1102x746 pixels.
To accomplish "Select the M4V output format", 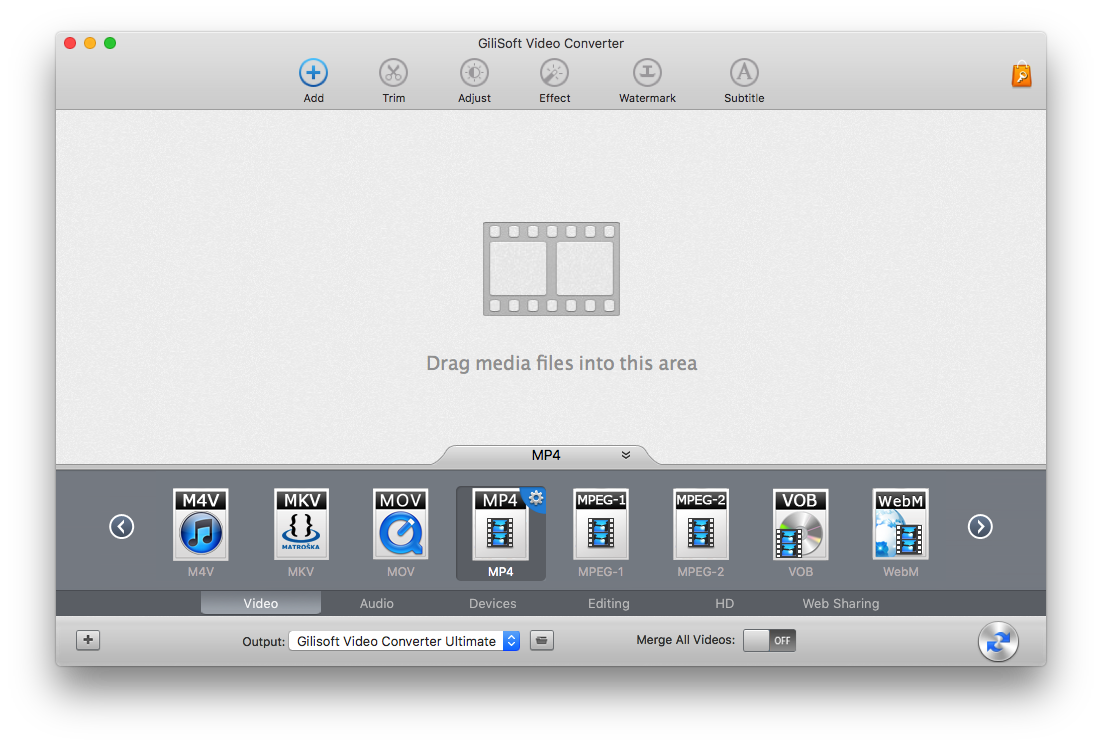I will pos(201,533).
